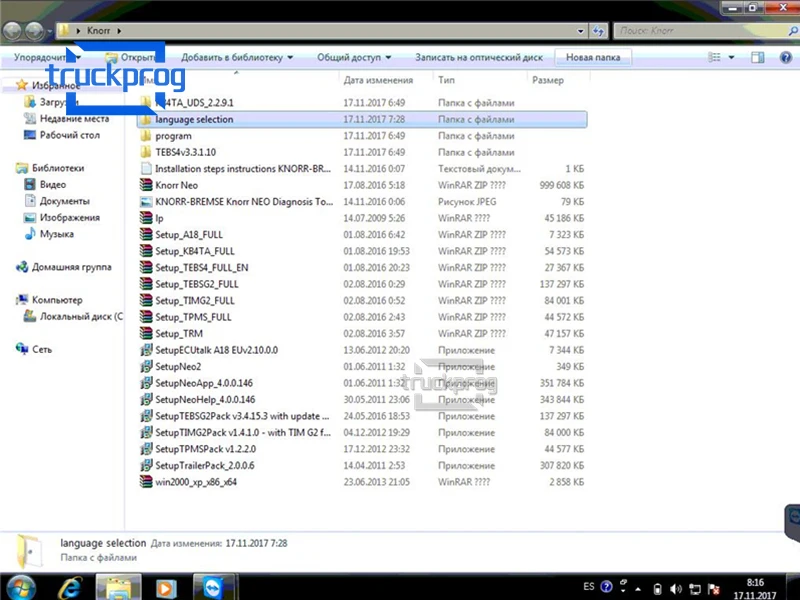Screen dimensions: 800x600
Task: Open Библиотеки in the navigation pane
Action: pos(50,168)
